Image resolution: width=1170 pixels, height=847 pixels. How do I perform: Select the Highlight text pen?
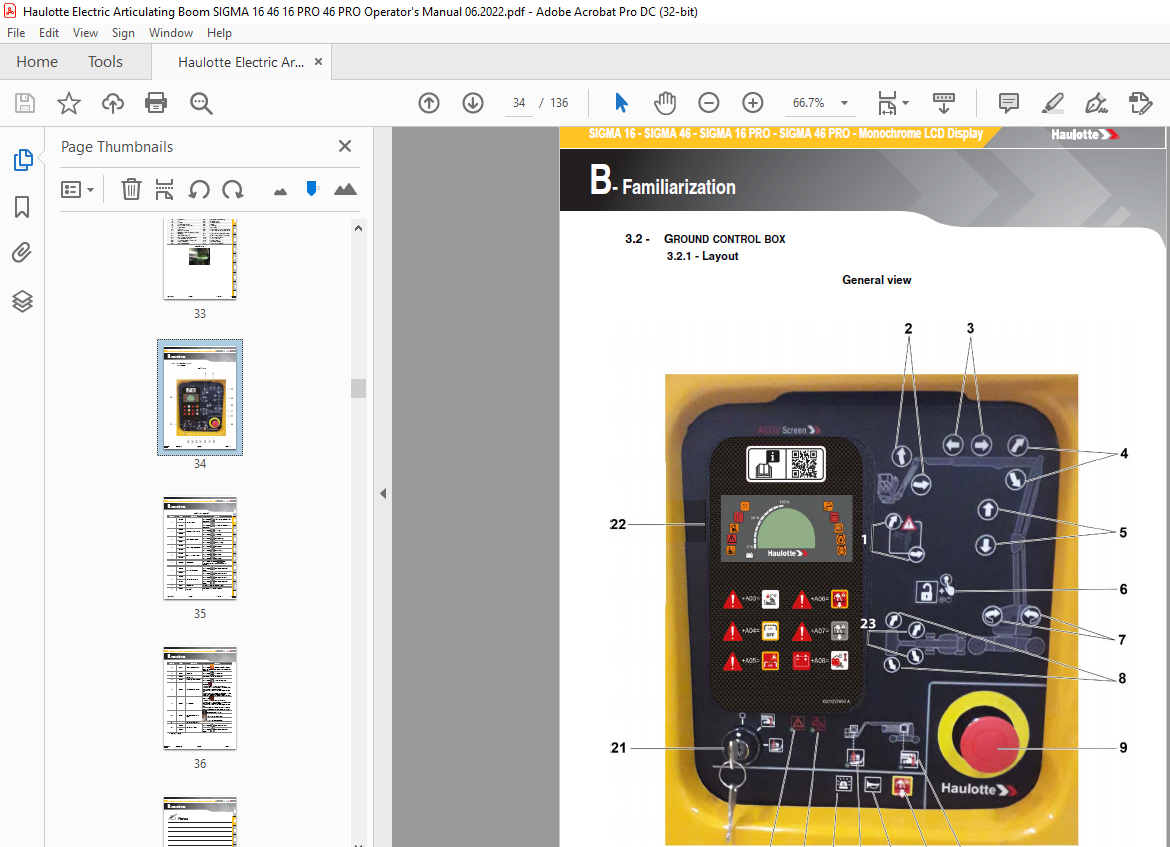[1052, 103]
